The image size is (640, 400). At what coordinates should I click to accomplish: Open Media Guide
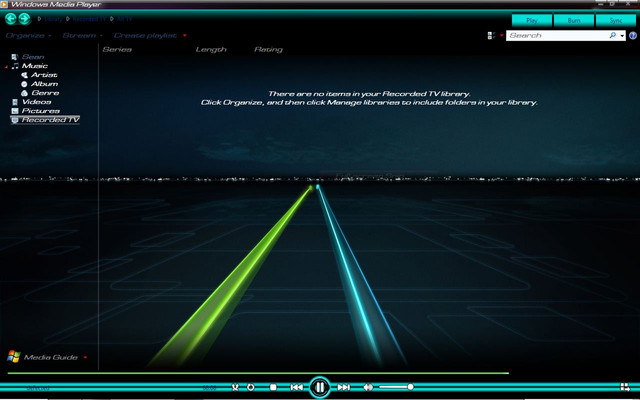(x=51, y=357)
